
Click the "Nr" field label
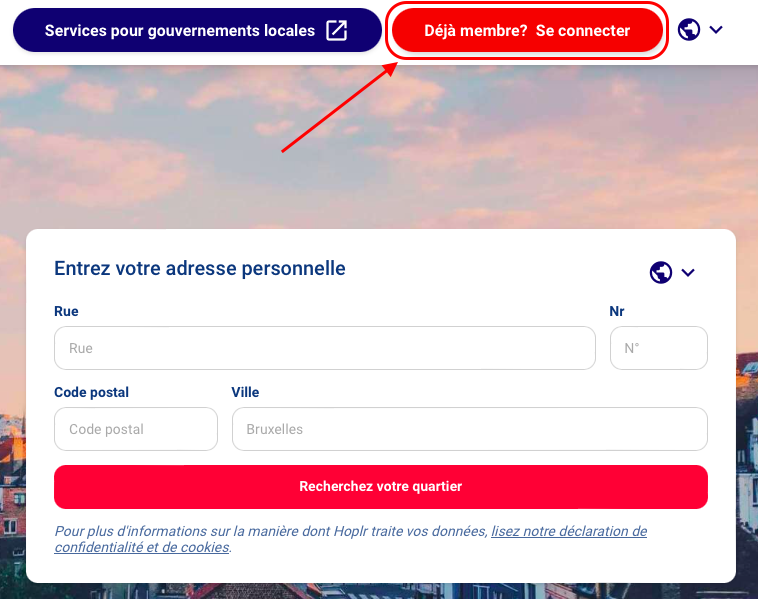point(617,311)
